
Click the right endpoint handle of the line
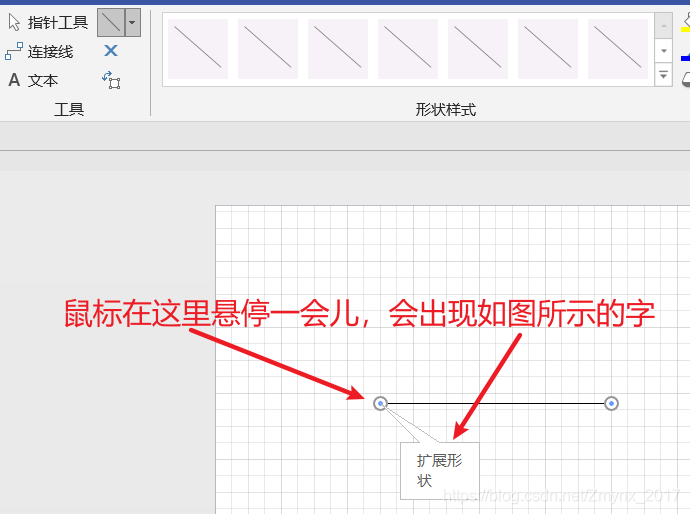click(611, 403)
